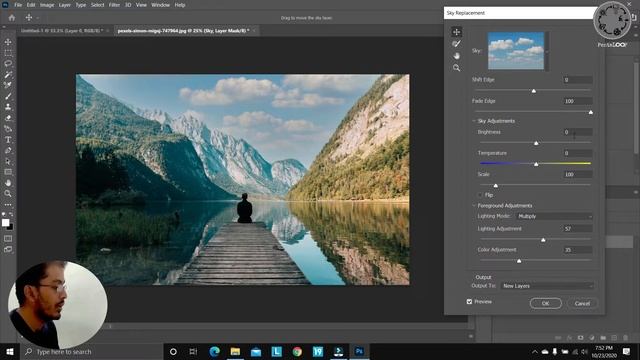
Task: Open the Window menu
Action: click(160, 5)
